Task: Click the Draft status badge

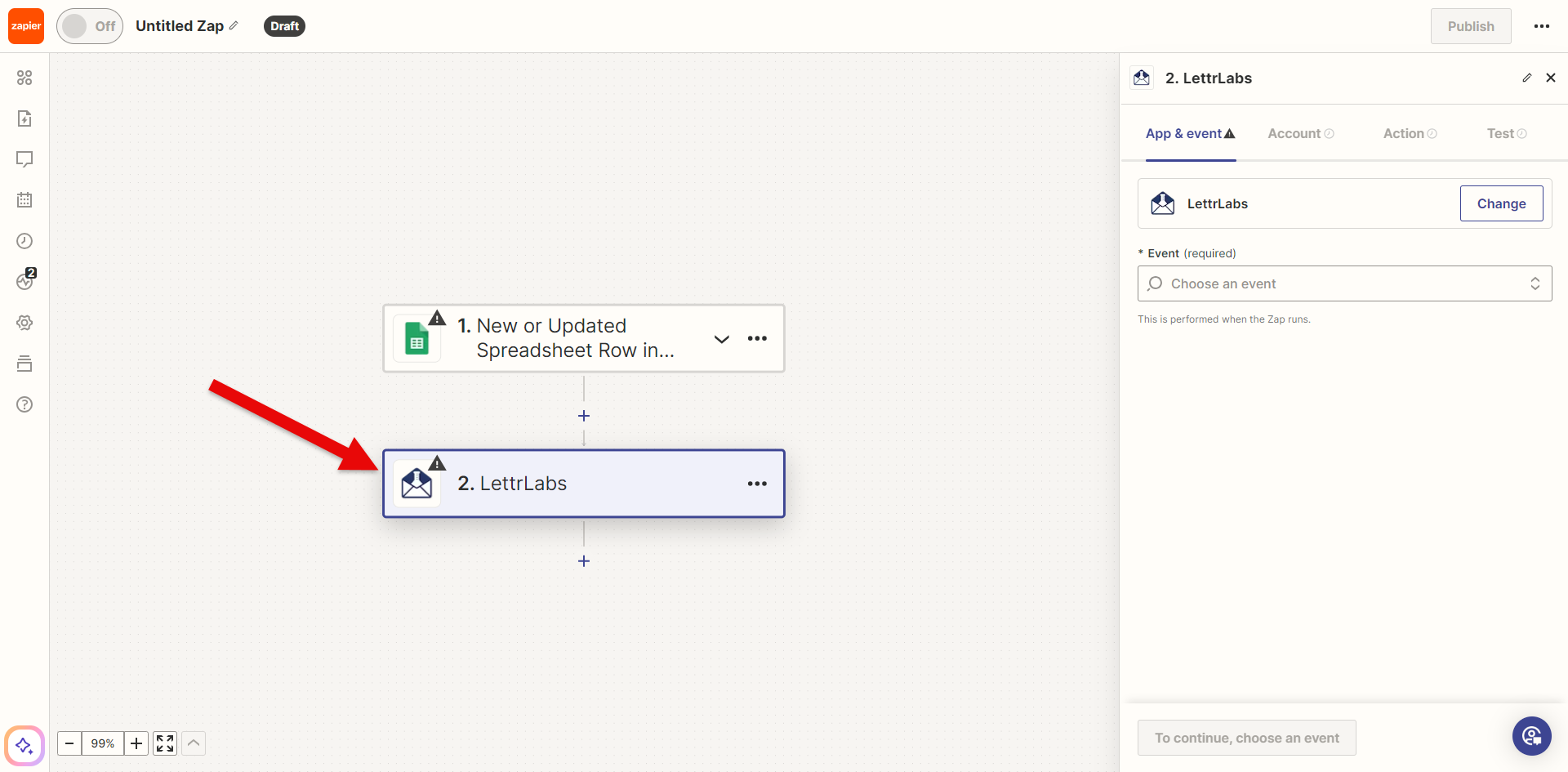Action: click(x=284, y=26)
